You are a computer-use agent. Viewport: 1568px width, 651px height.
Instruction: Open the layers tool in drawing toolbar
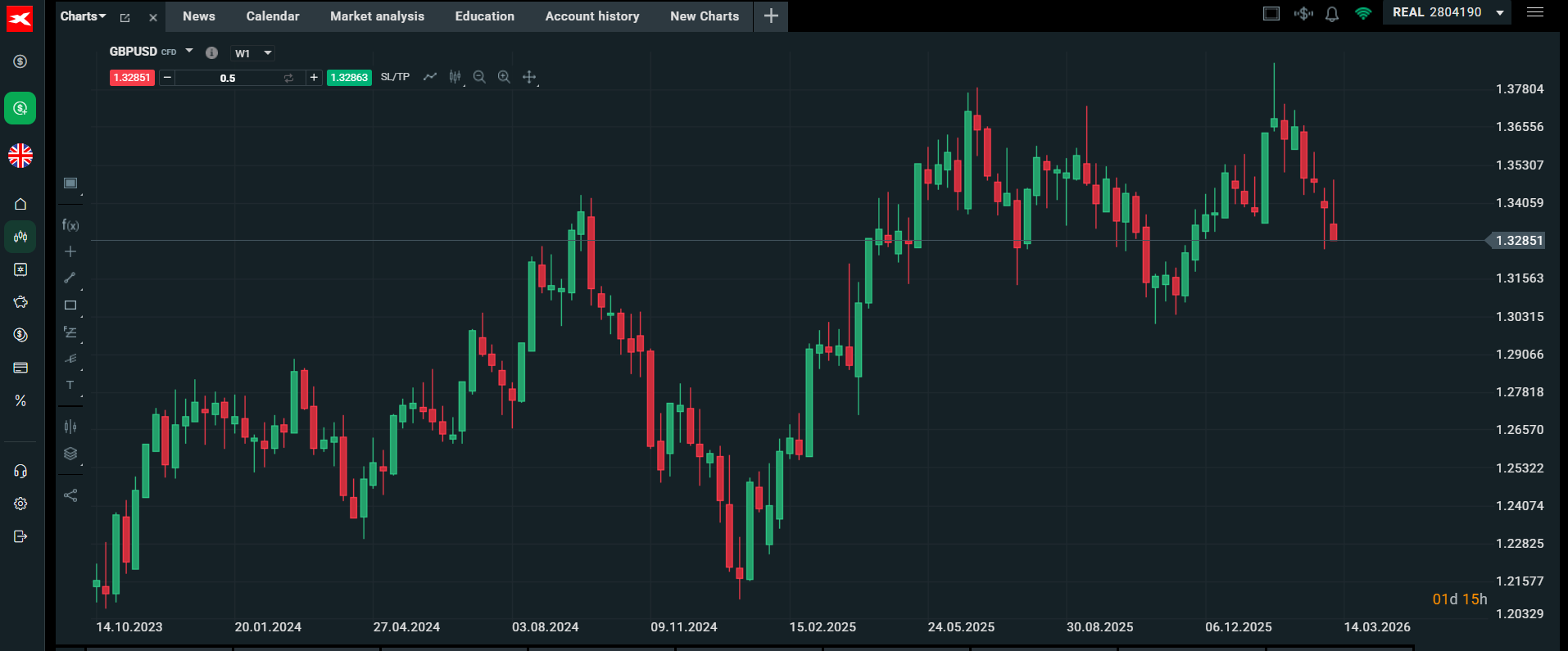[70, 454]
